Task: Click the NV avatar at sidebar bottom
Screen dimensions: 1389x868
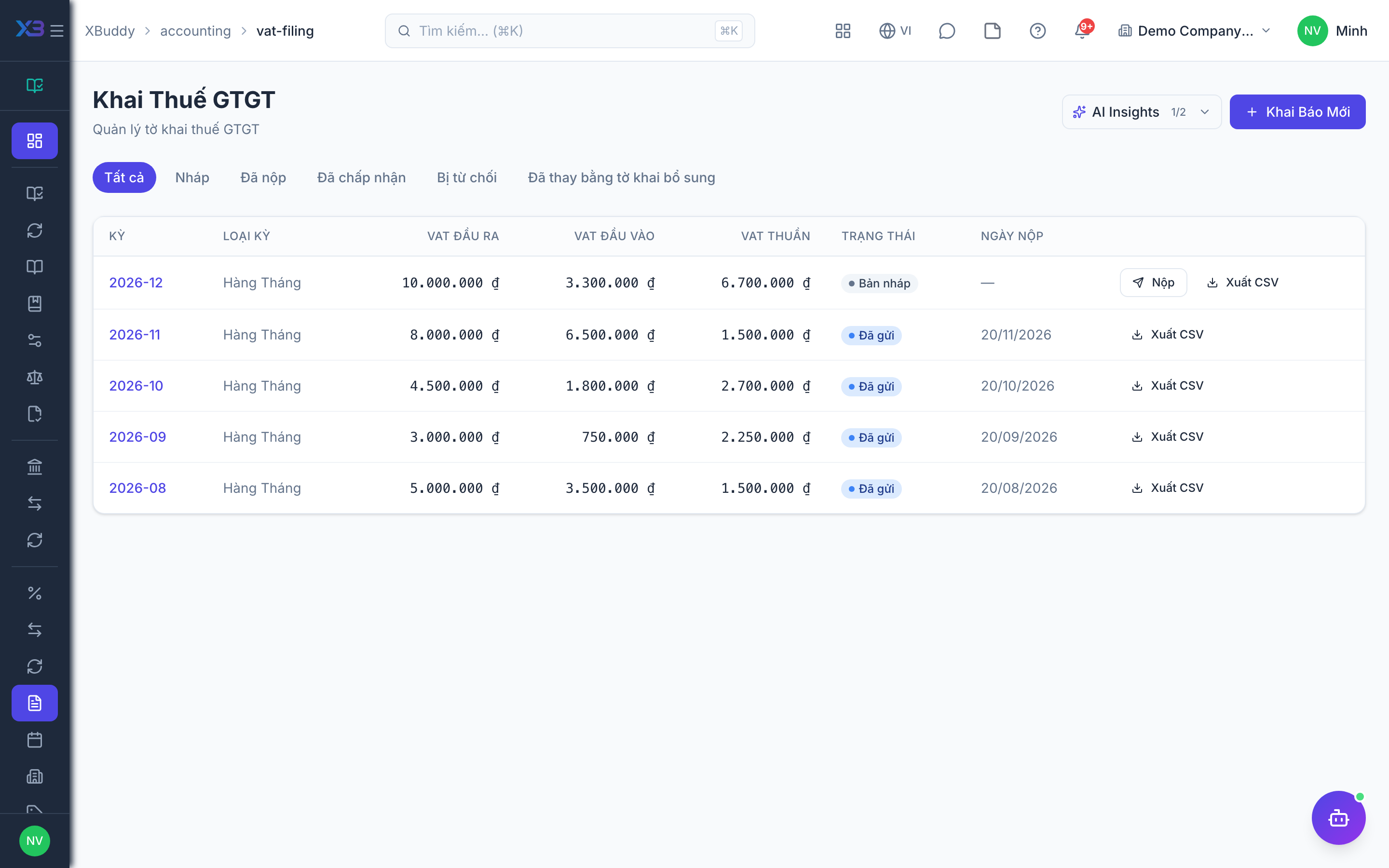Action: pyautogui.click(x=34, y=841)
